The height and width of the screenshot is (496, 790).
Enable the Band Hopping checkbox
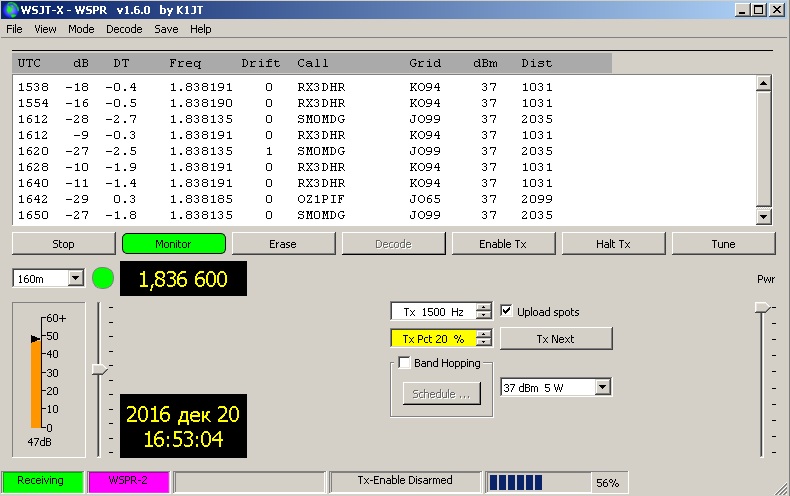point(404,362)
